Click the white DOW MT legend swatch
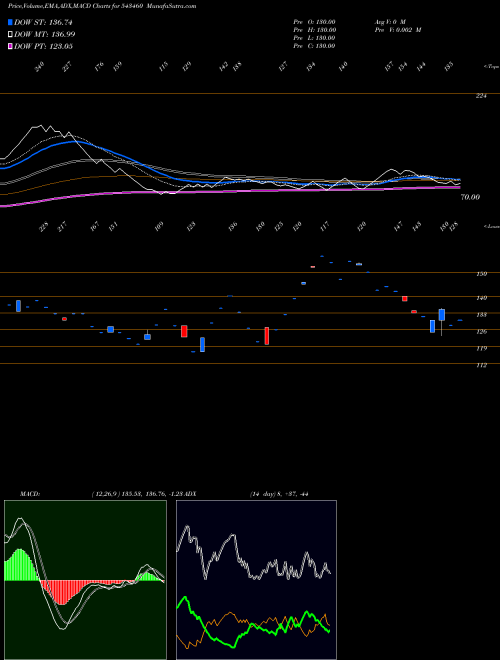The image size is (500, 660). pos(10,34)
